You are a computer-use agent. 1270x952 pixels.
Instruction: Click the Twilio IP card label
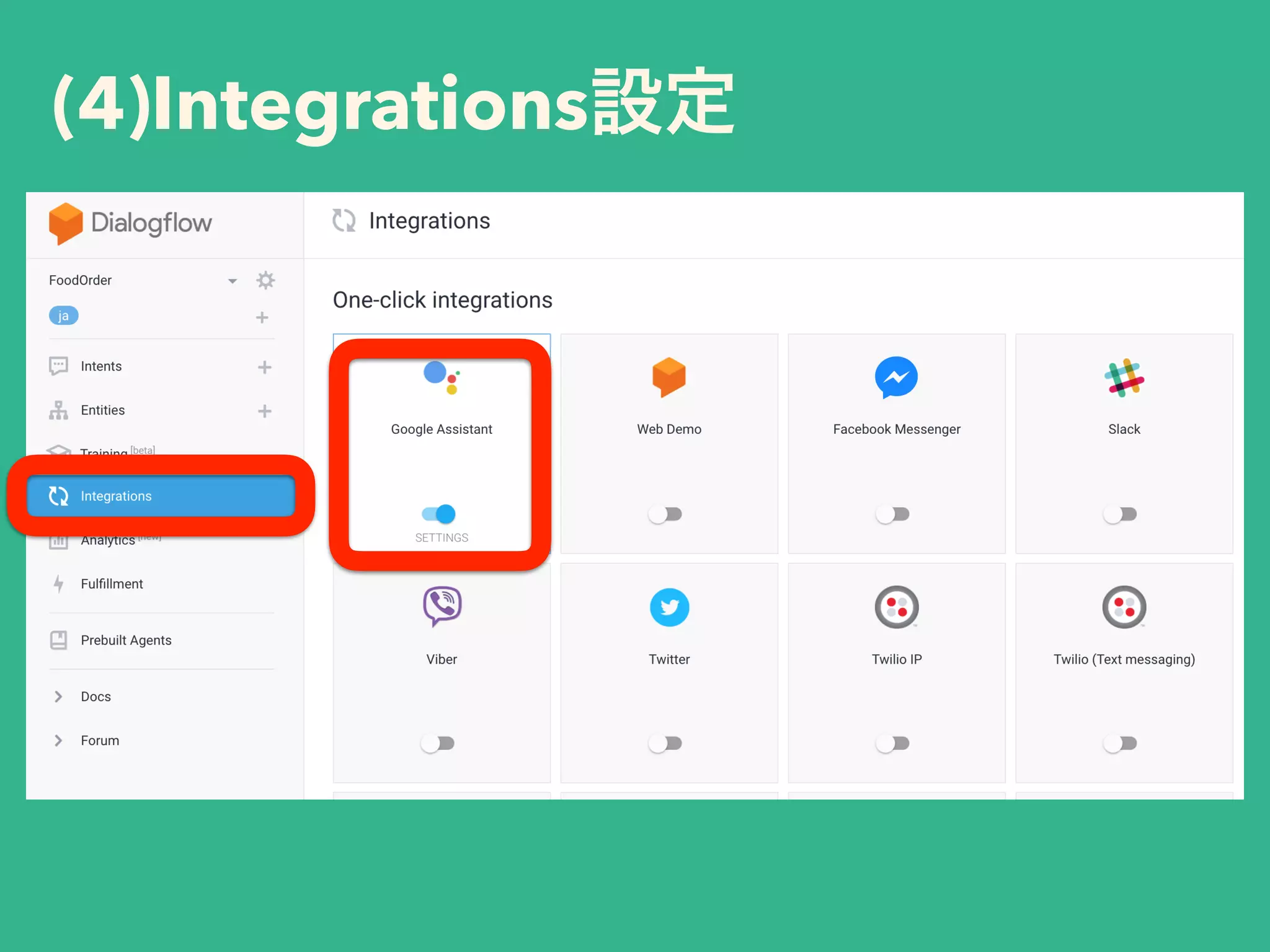897,659
